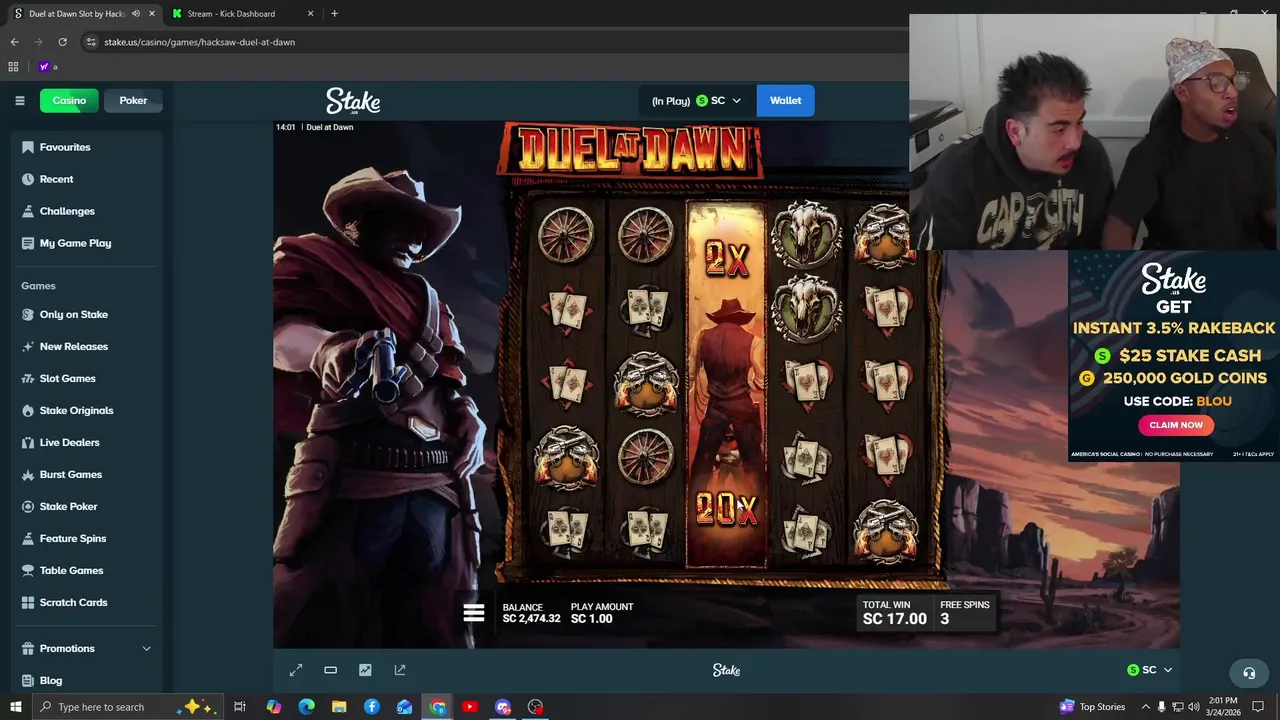1280x720 pixels.
Task: Open My Game Play
Action: (x=75, y=243)
